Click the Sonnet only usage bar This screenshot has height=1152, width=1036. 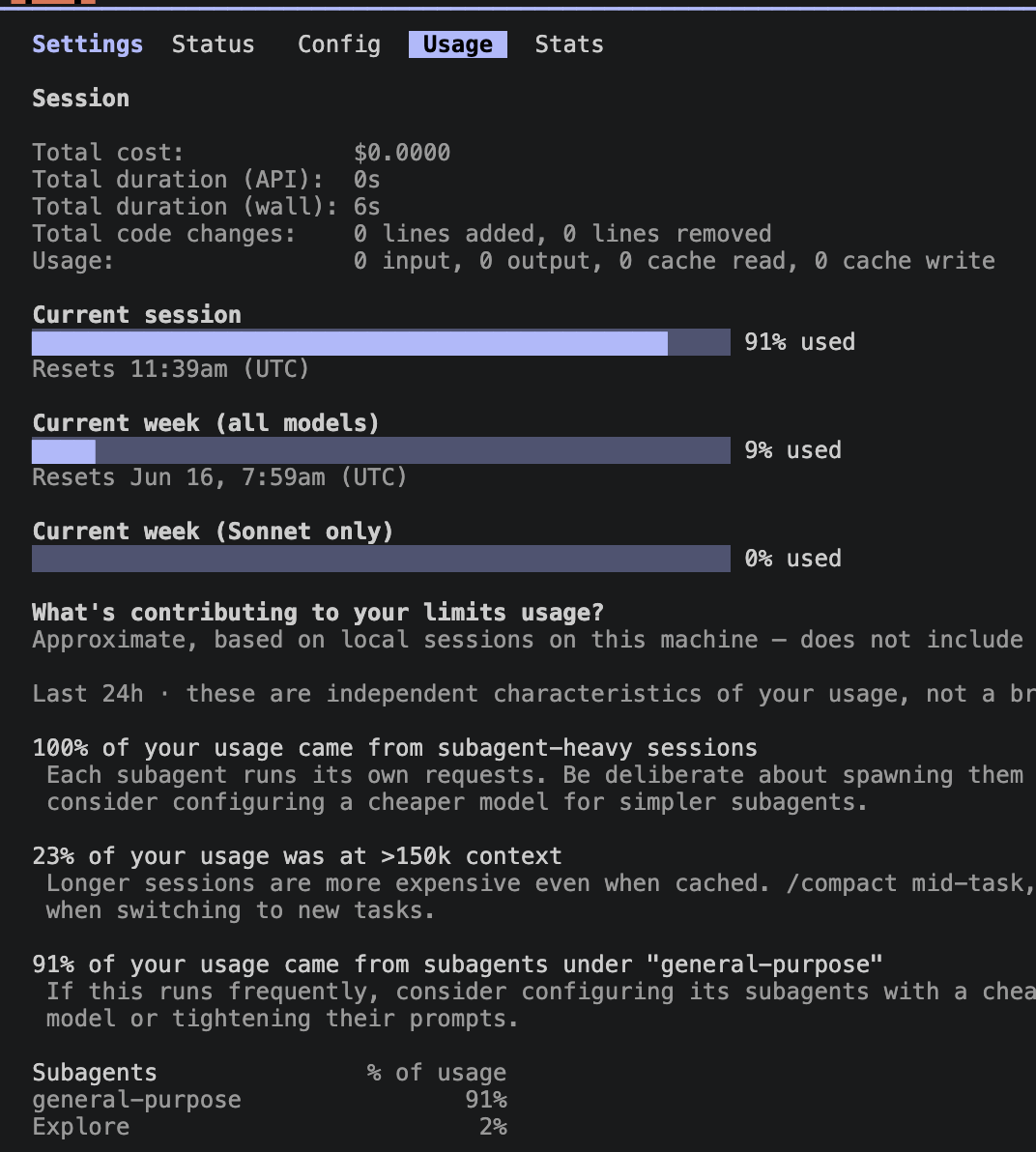pos(381,559)
